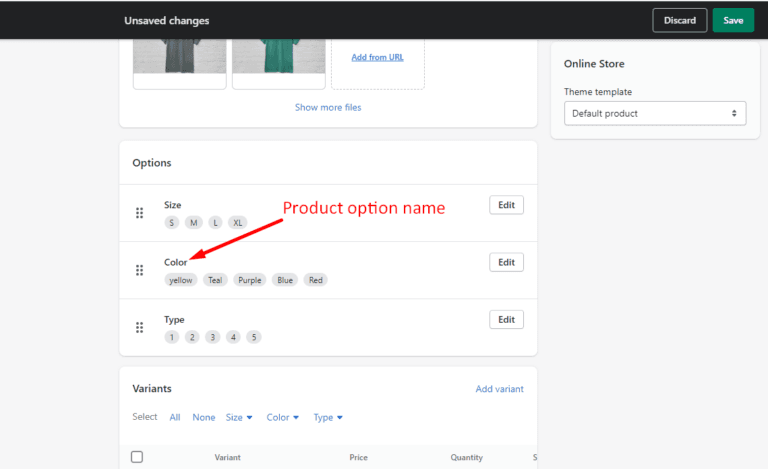Edit the Size option
The height and width of the screenshot is (469, 768).
(x=506, y=205)
